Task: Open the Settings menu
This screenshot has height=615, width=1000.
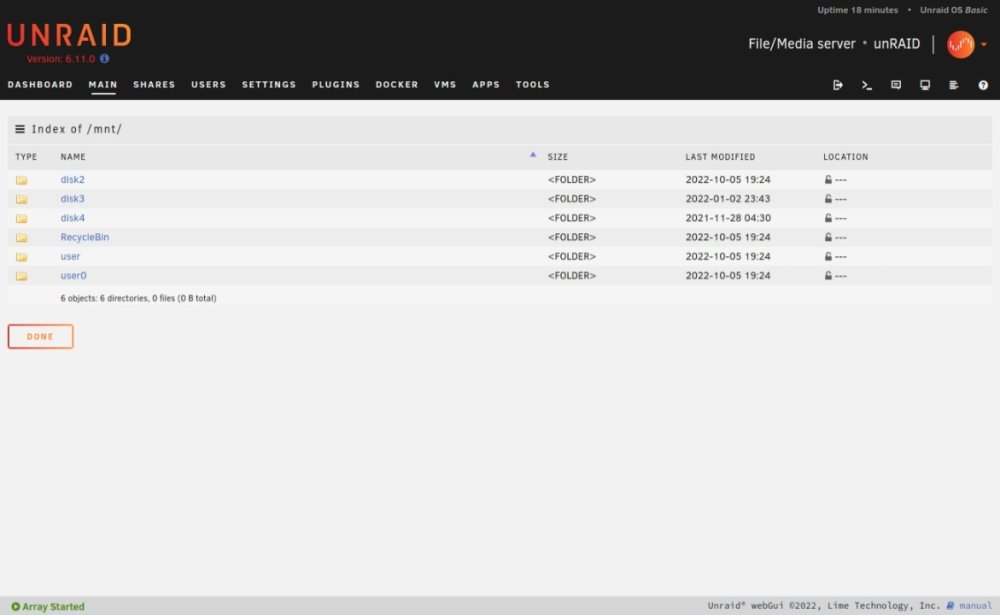Action: pyautogui.click(x=269, y=84)
